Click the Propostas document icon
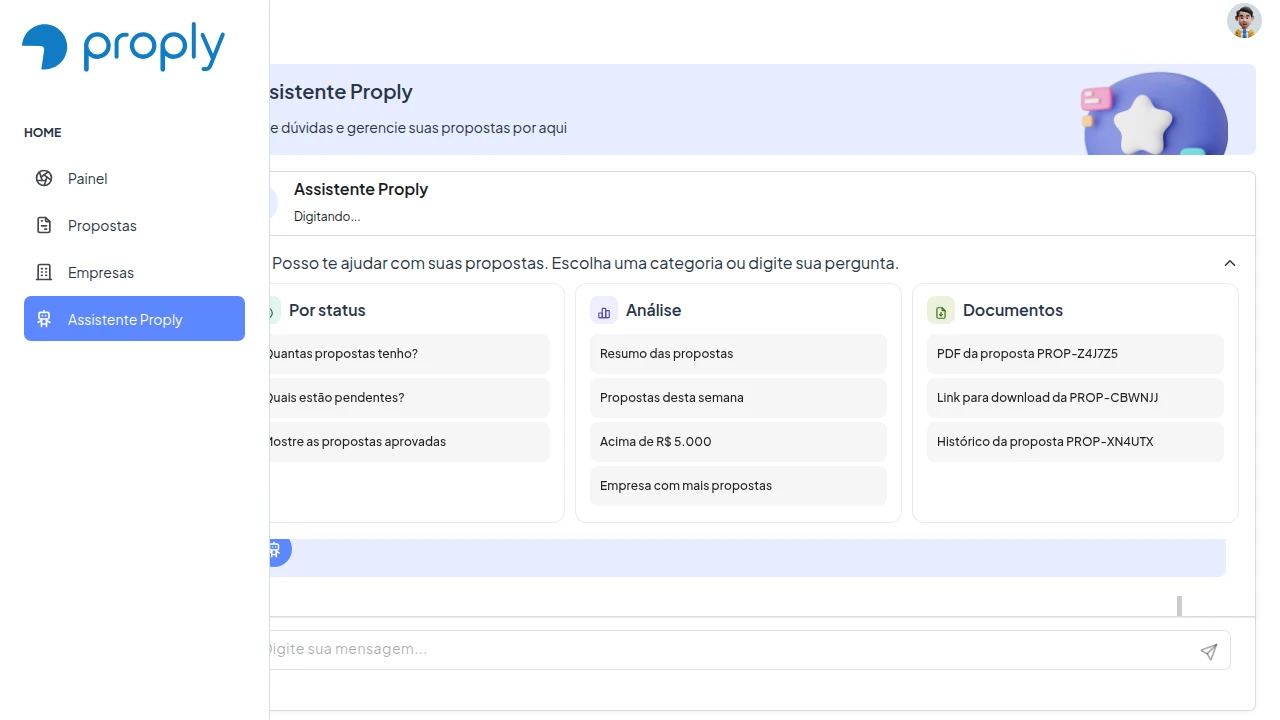The height and width of the screenshot is (720, 1280). [x=44, y=225]
